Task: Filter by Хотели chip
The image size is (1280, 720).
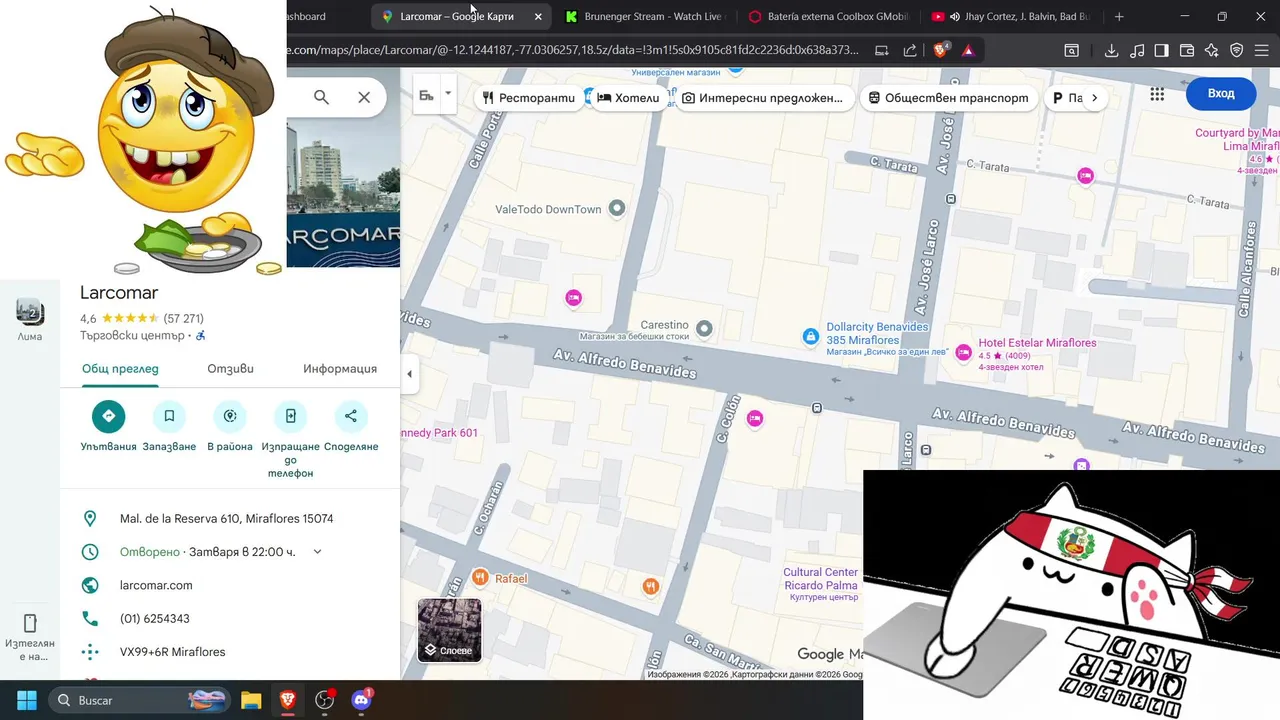Action: 630,98
